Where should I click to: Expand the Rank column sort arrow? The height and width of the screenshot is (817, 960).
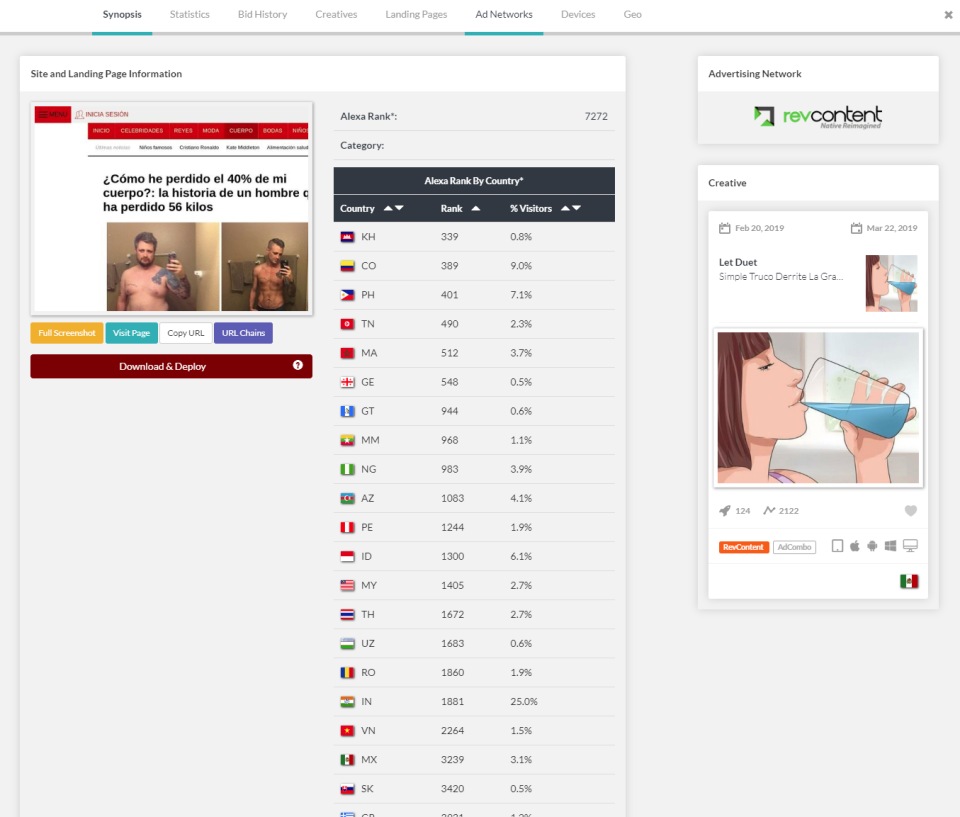click(475, 208)
